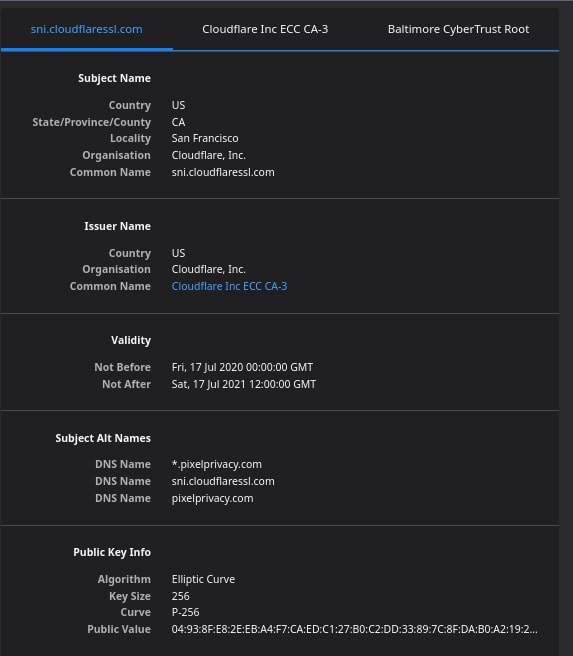Click the Public Value label

pos(119,629)
